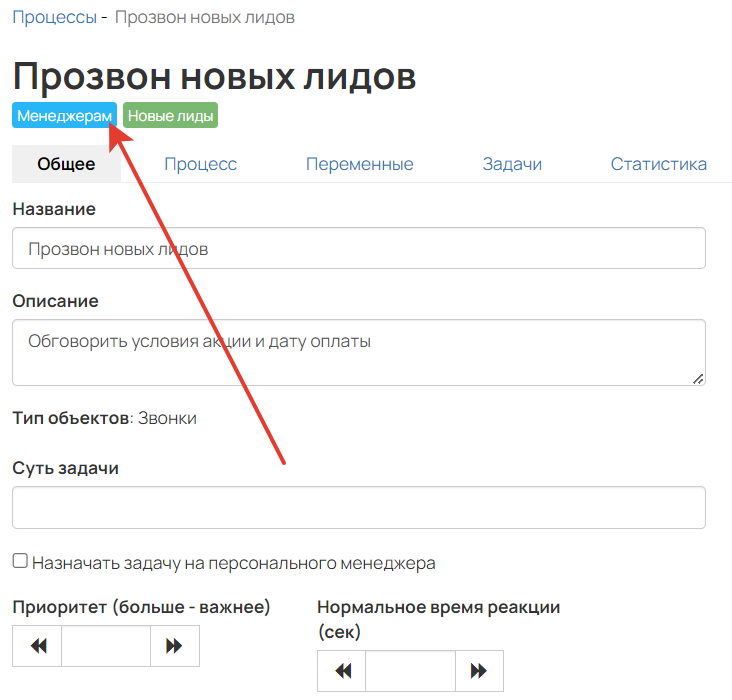The image size is (732, 700).
Task: Focus the Суть задачи input field
Action: point(359,508)
